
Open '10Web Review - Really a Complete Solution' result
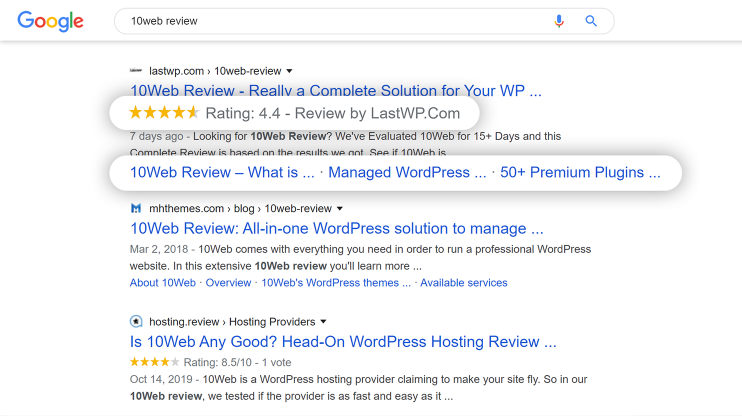[x=336, y=90]
